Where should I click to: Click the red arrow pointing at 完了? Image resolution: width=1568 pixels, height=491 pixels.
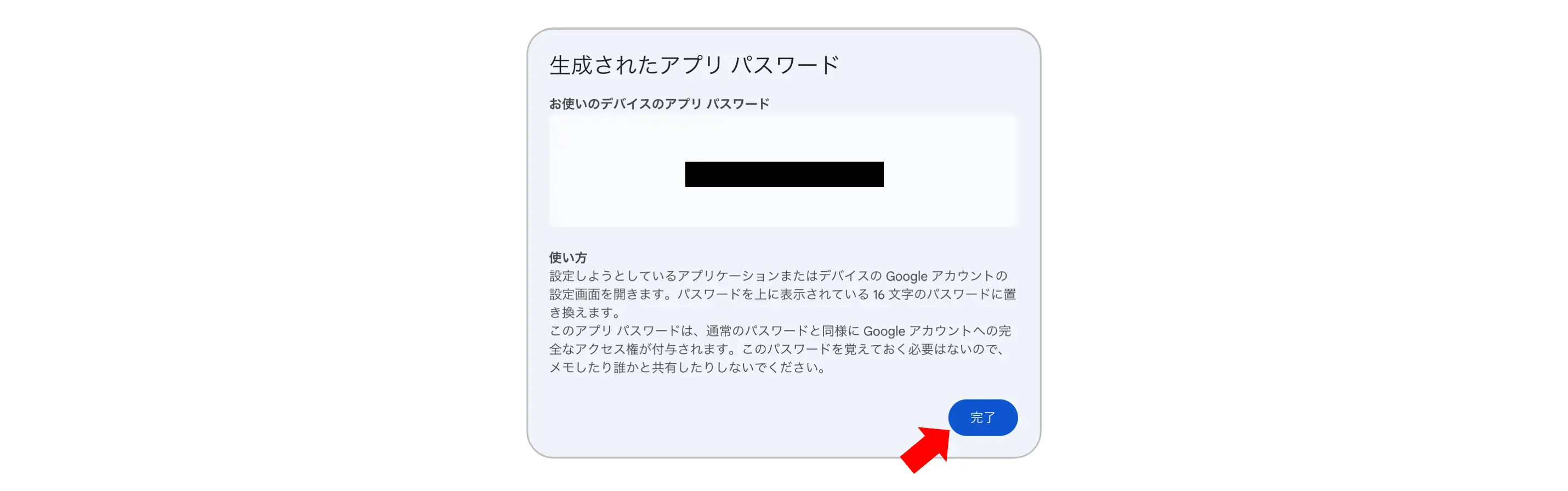(x=926, y=449)
